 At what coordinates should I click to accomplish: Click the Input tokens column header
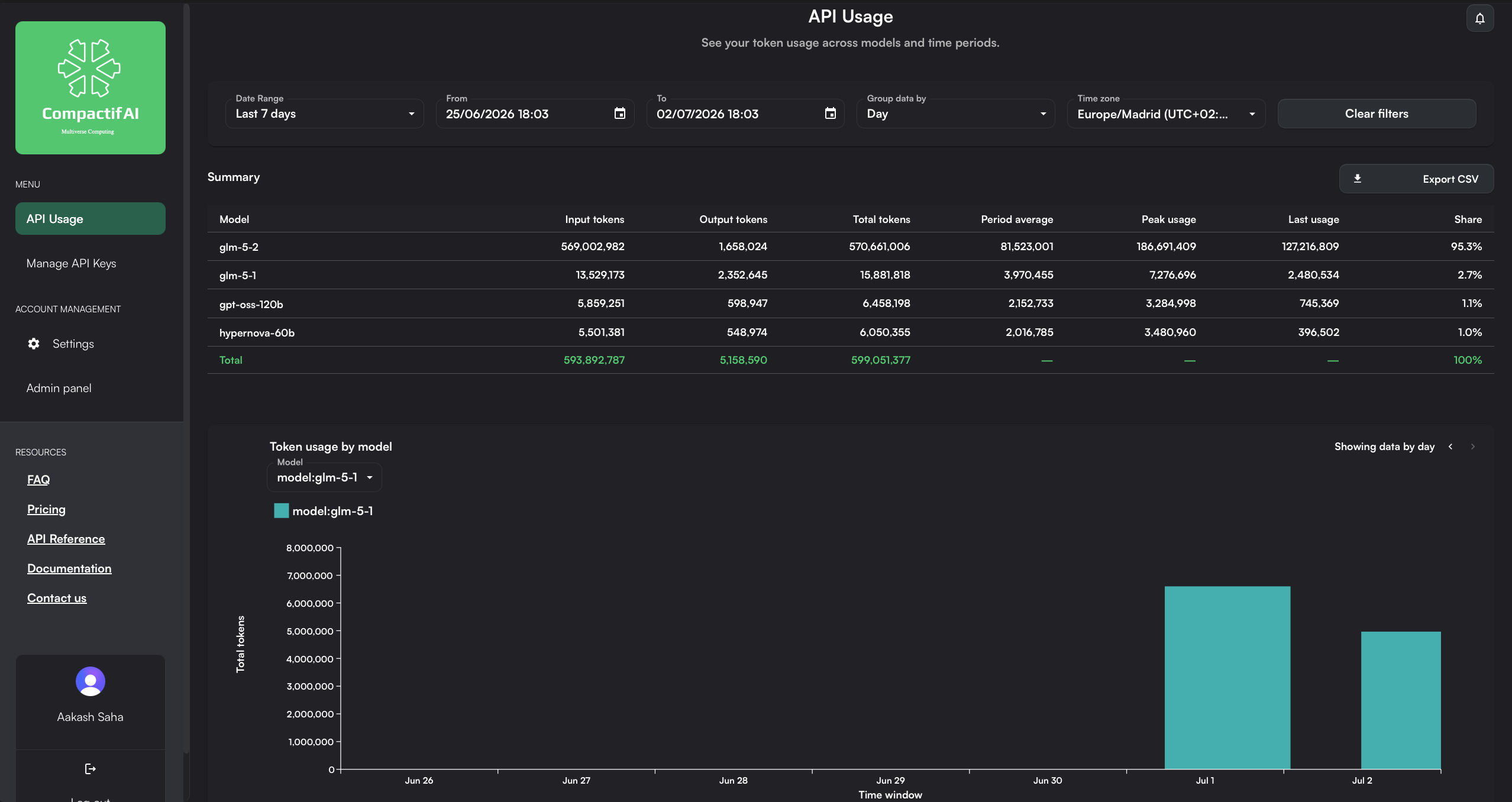click(x=595, y=219)
